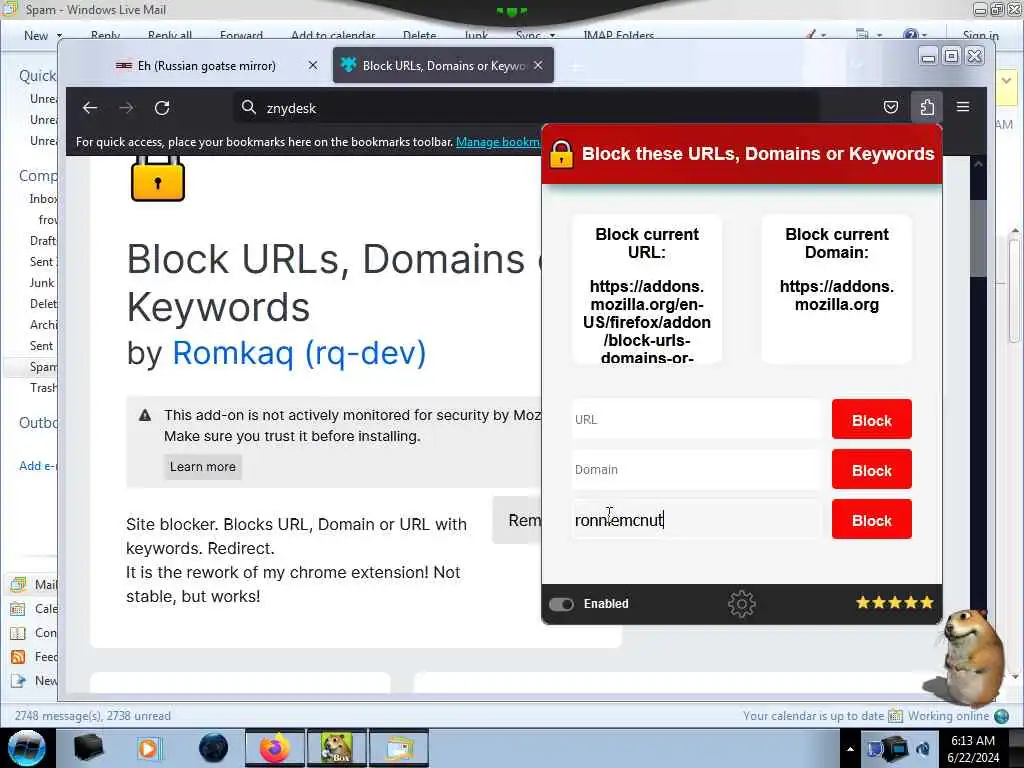Screen dimensions: 1024x768
Task: Click the keyword field containing ronniemcnut
Action: click(x=696, y=520)
